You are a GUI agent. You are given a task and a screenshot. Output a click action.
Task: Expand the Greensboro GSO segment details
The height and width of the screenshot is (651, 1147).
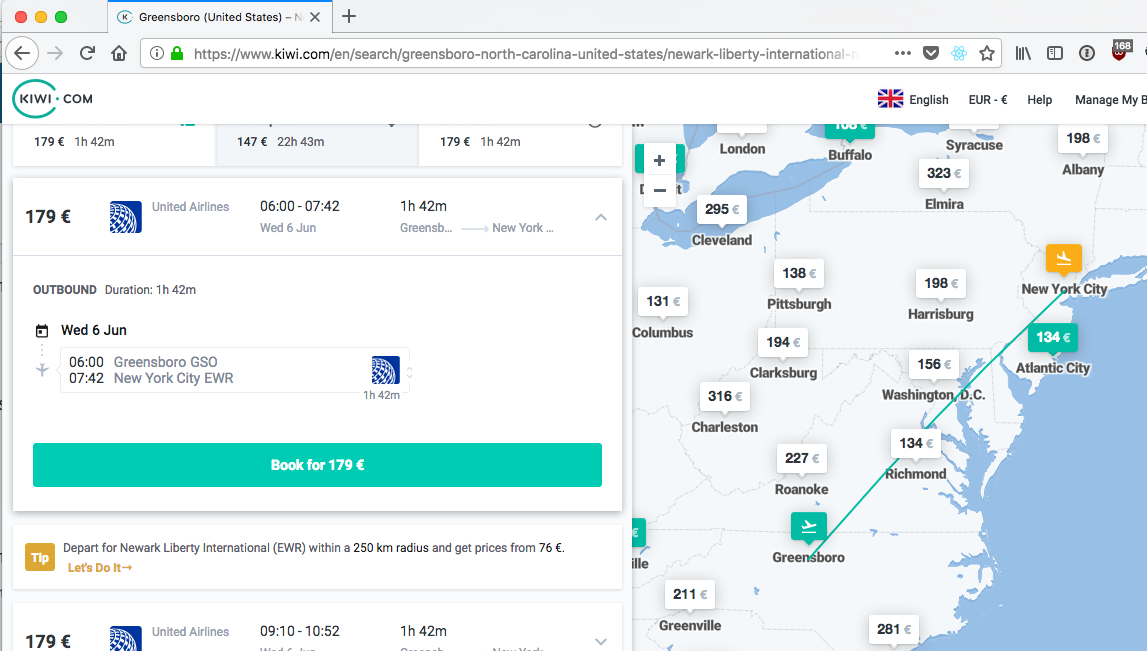click(x=410, y=372)
